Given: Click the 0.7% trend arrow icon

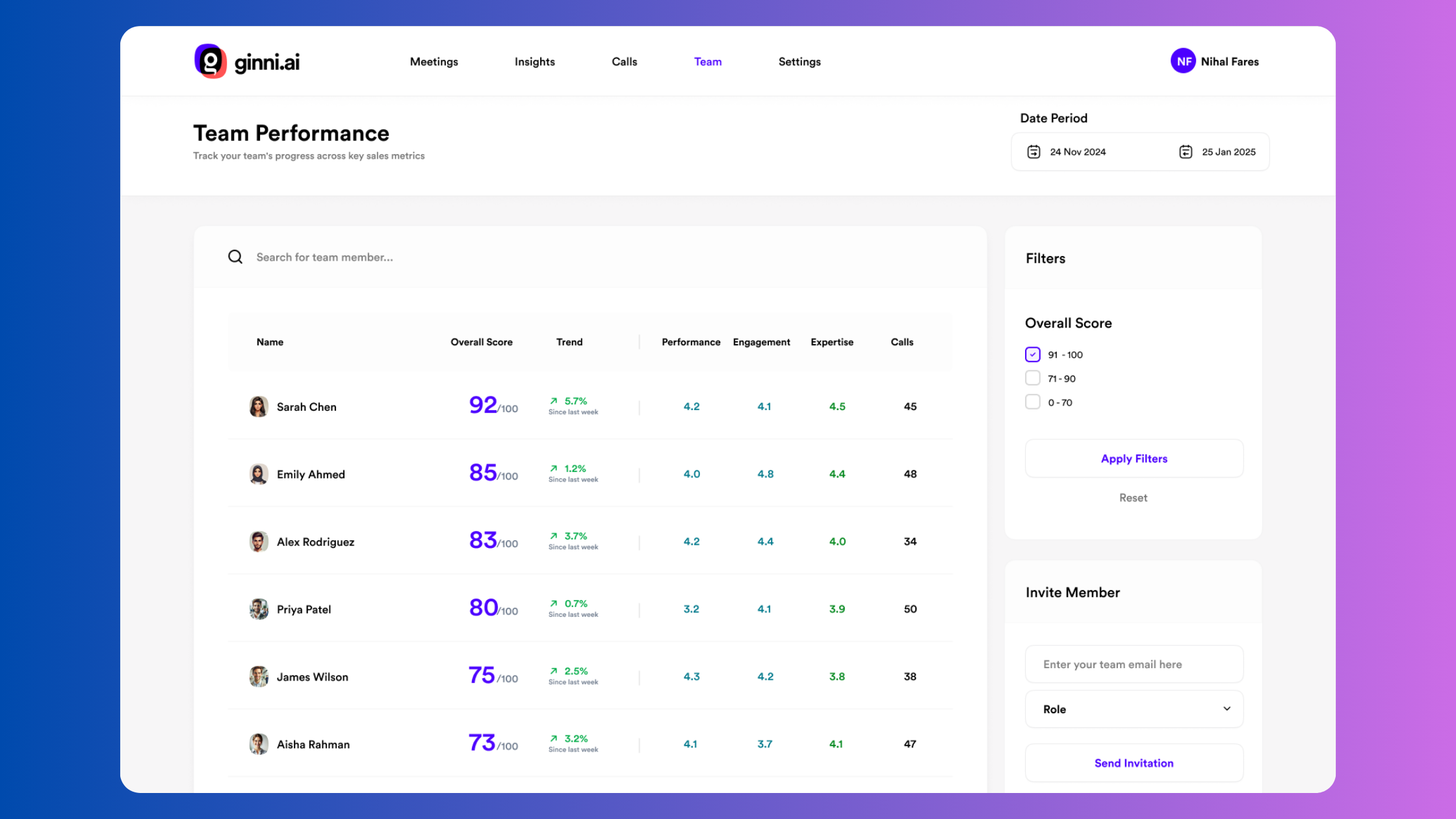Looking at the screenshot, I should (x=554, y=604).
